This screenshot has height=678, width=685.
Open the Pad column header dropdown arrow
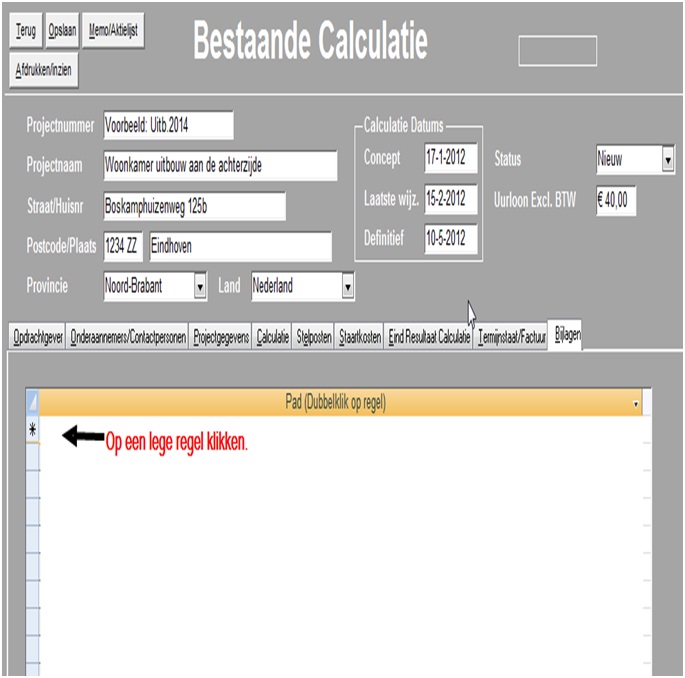click(637, 403)
